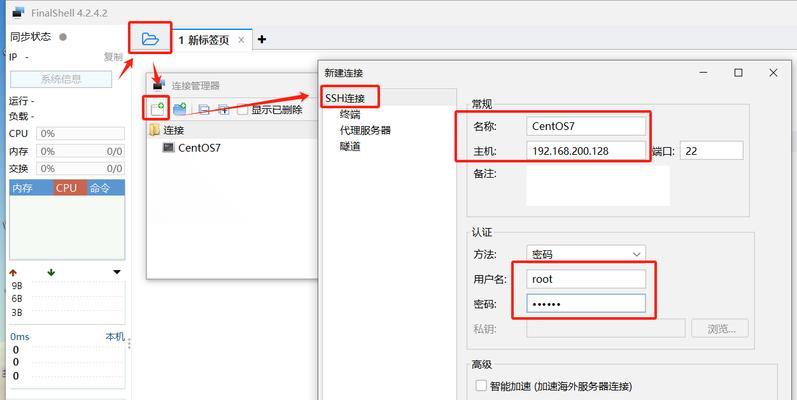
Task: Click the CPU usage 0% bar
Action: pyautogui.click(x=80, y=134)
